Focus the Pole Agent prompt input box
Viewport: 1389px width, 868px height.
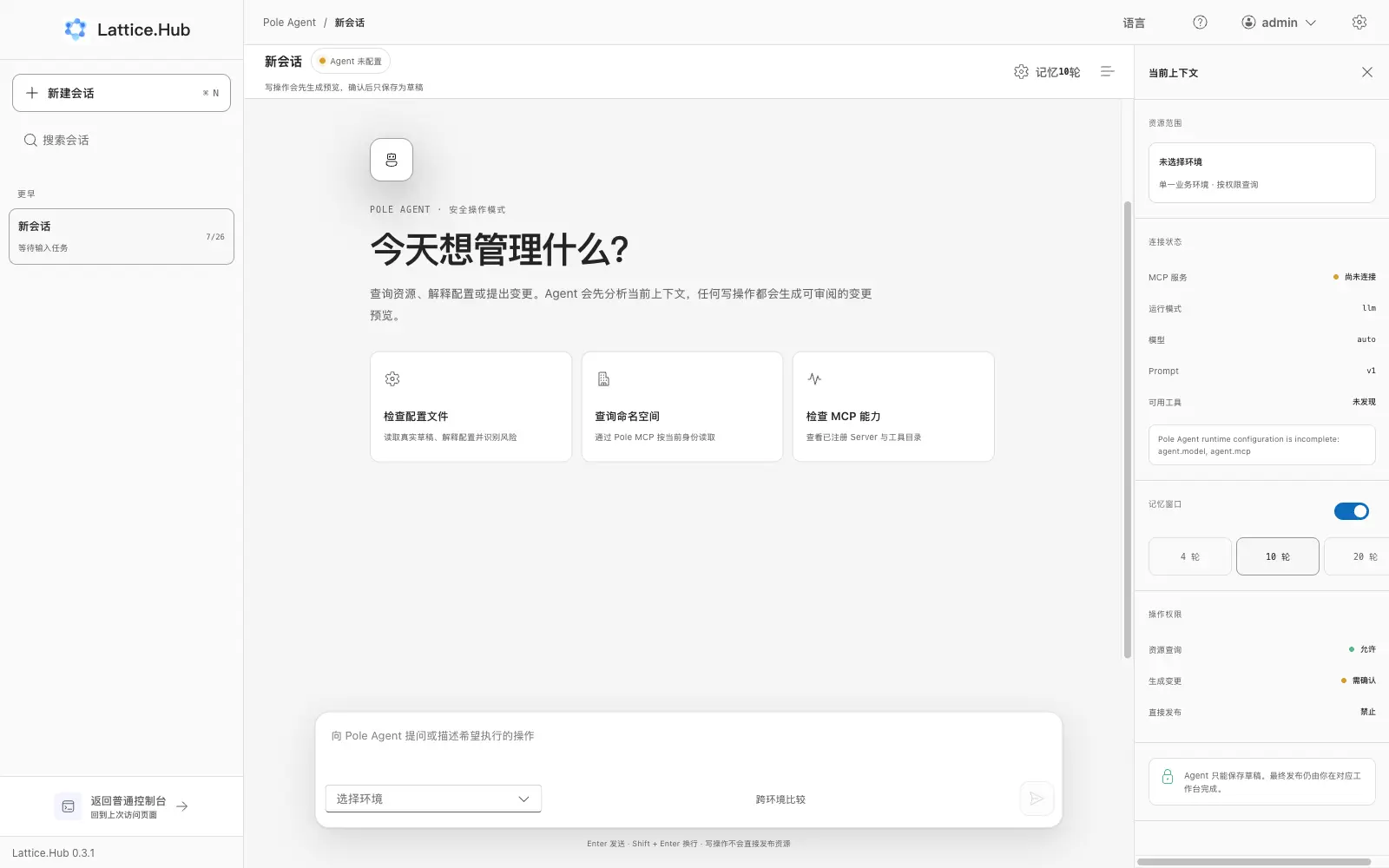click(x=688, y=746)
